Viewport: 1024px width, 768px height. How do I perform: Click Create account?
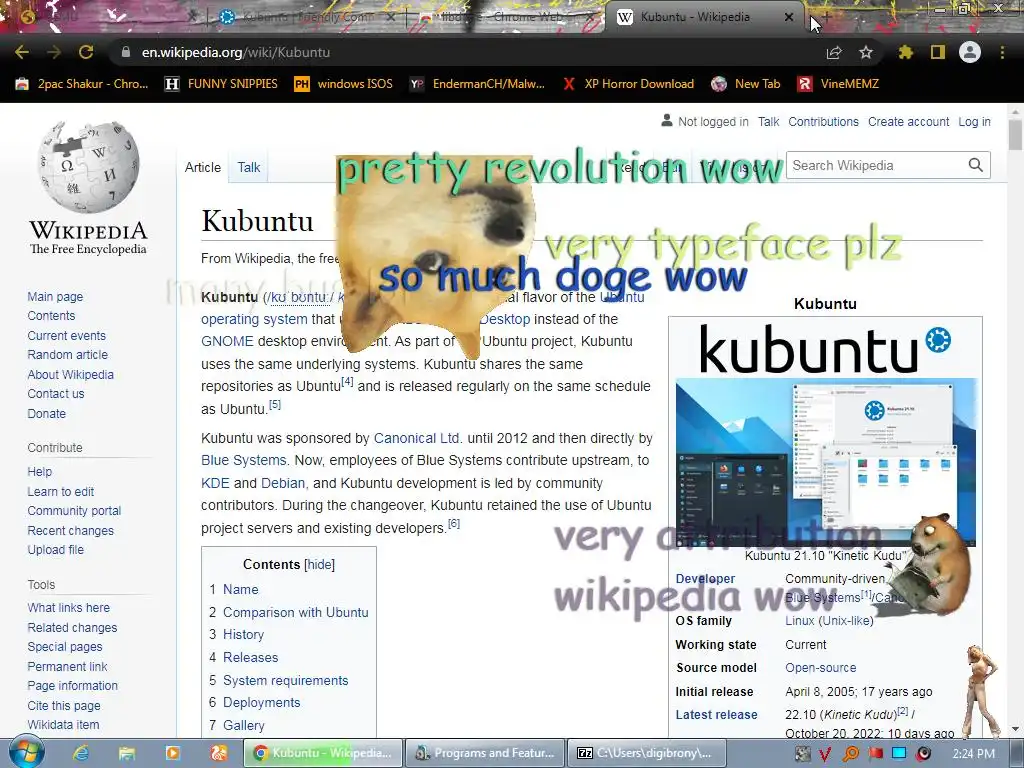tap(908, 121)
